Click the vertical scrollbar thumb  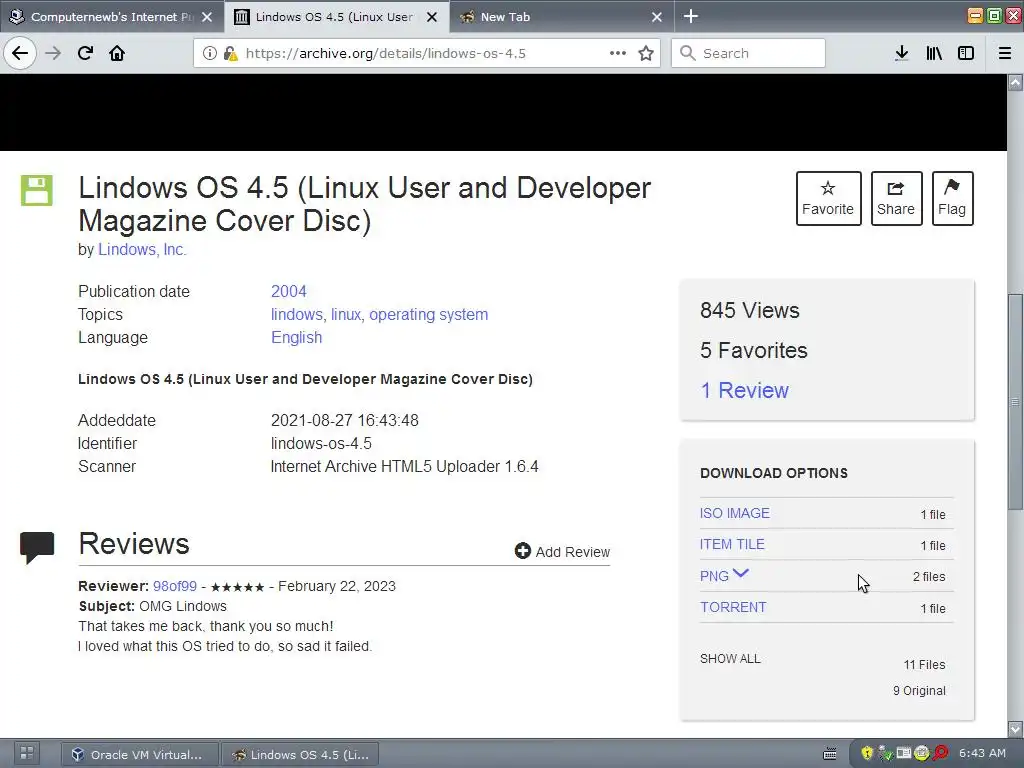(1015, 402)
